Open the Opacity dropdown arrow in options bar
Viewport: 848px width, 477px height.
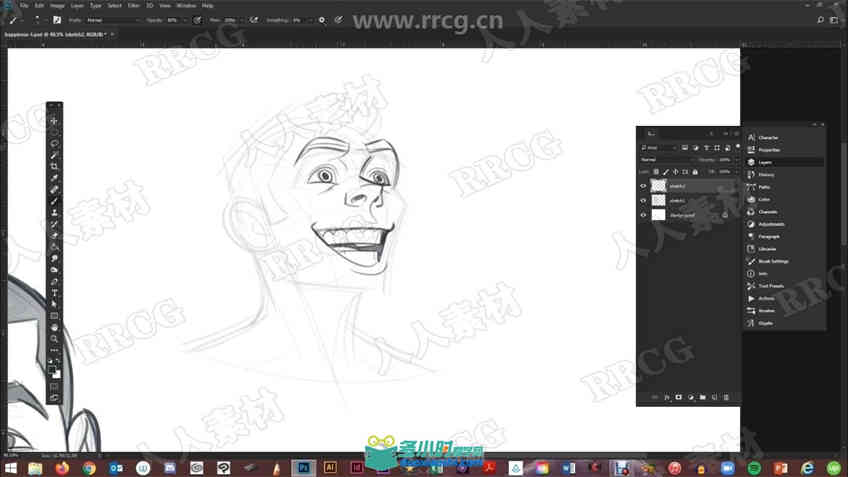[184, 20]
